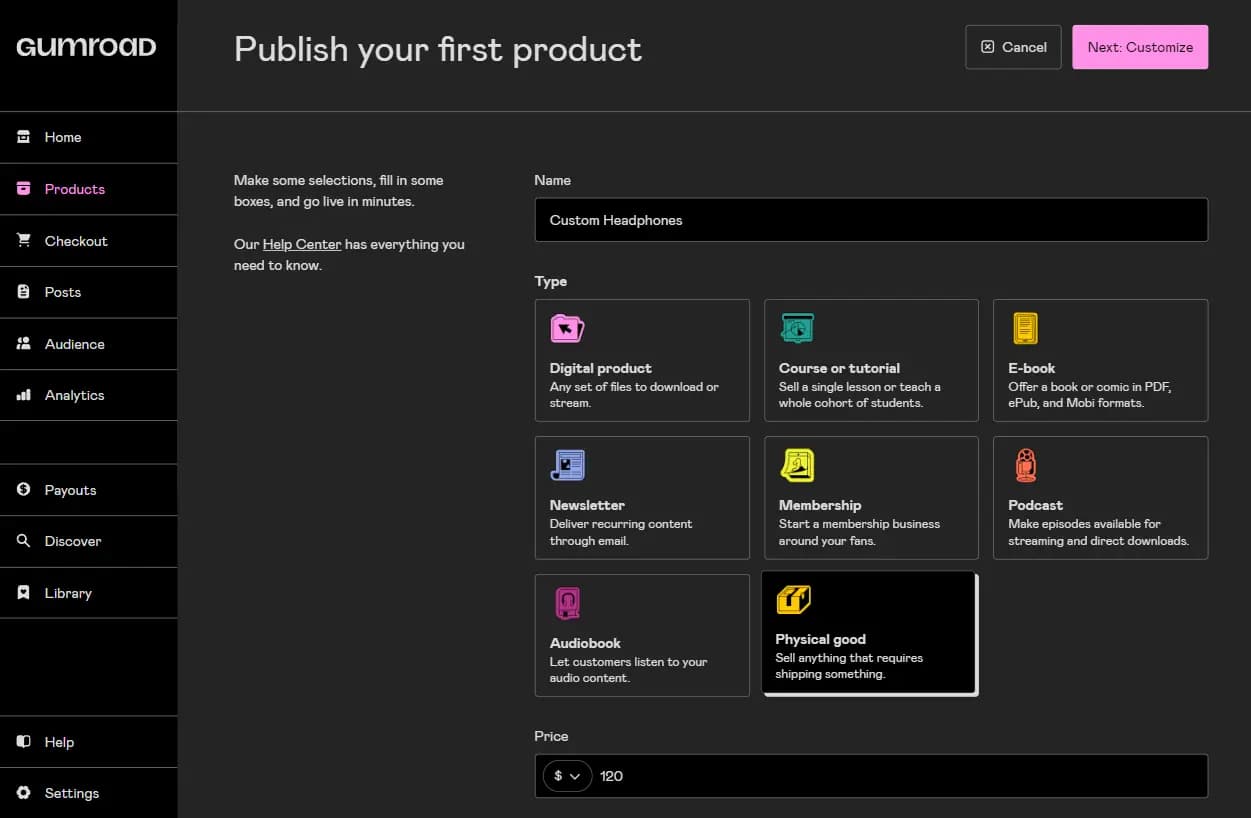Open the Help Center link
The height and width of the screenshot is (818, 1251).
click(302, 244)
